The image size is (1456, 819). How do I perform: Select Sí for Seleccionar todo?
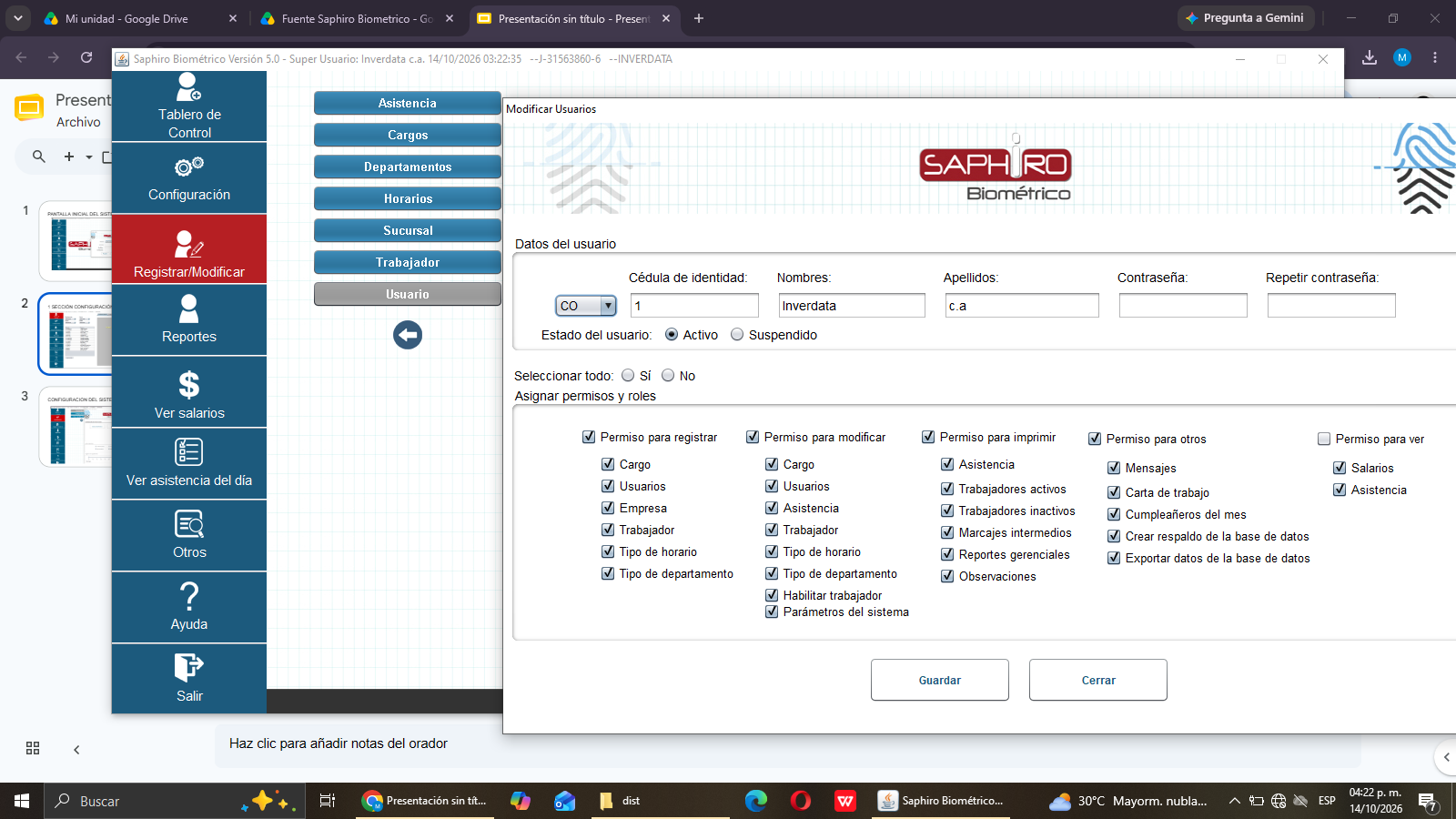click(x=628, y=376)
